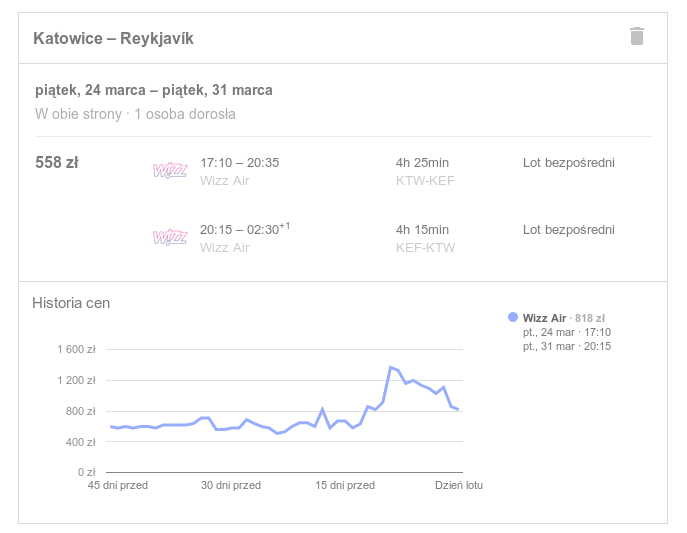This screenshot has width=687, height=533.
Task: Click 'Lot bezpośredni' on the return flight row
Action: click(569, 230)
